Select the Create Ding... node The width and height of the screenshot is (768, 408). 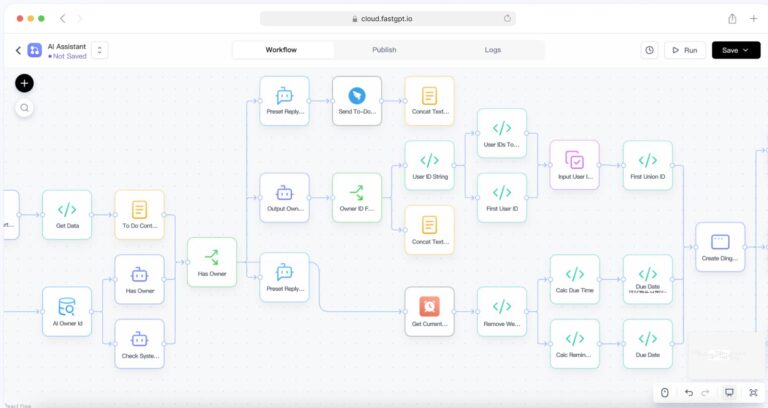coord(720,247)
